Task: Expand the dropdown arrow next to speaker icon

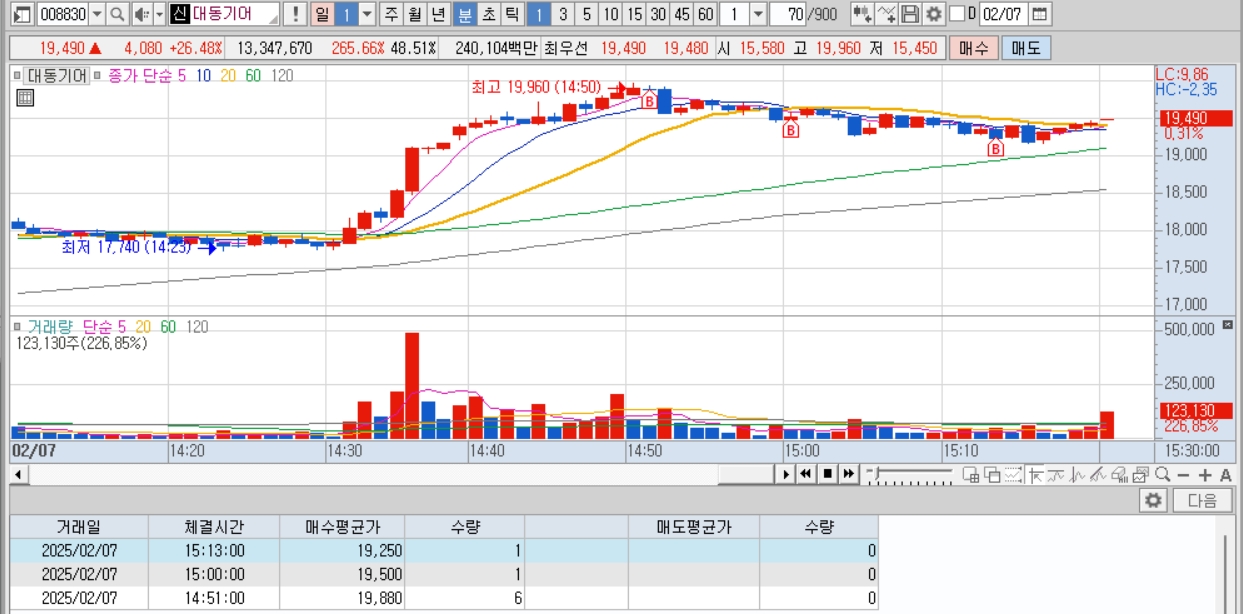Action: [x=159, y=14]
